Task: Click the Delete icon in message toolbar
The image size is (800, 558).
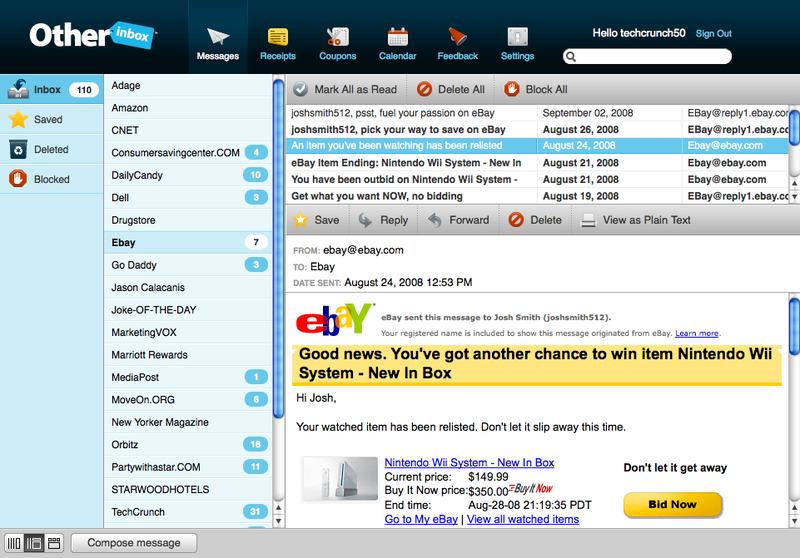Action: click(516, 220)
